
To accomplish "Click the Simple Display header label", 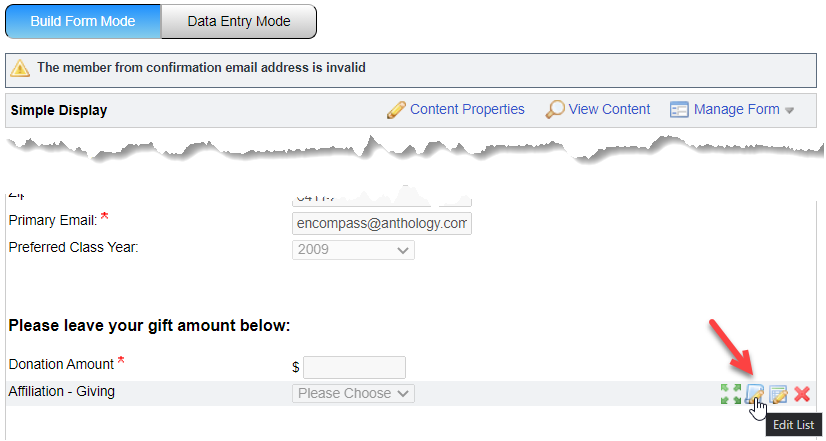I will pyautogui.click(x=58, y=111).
